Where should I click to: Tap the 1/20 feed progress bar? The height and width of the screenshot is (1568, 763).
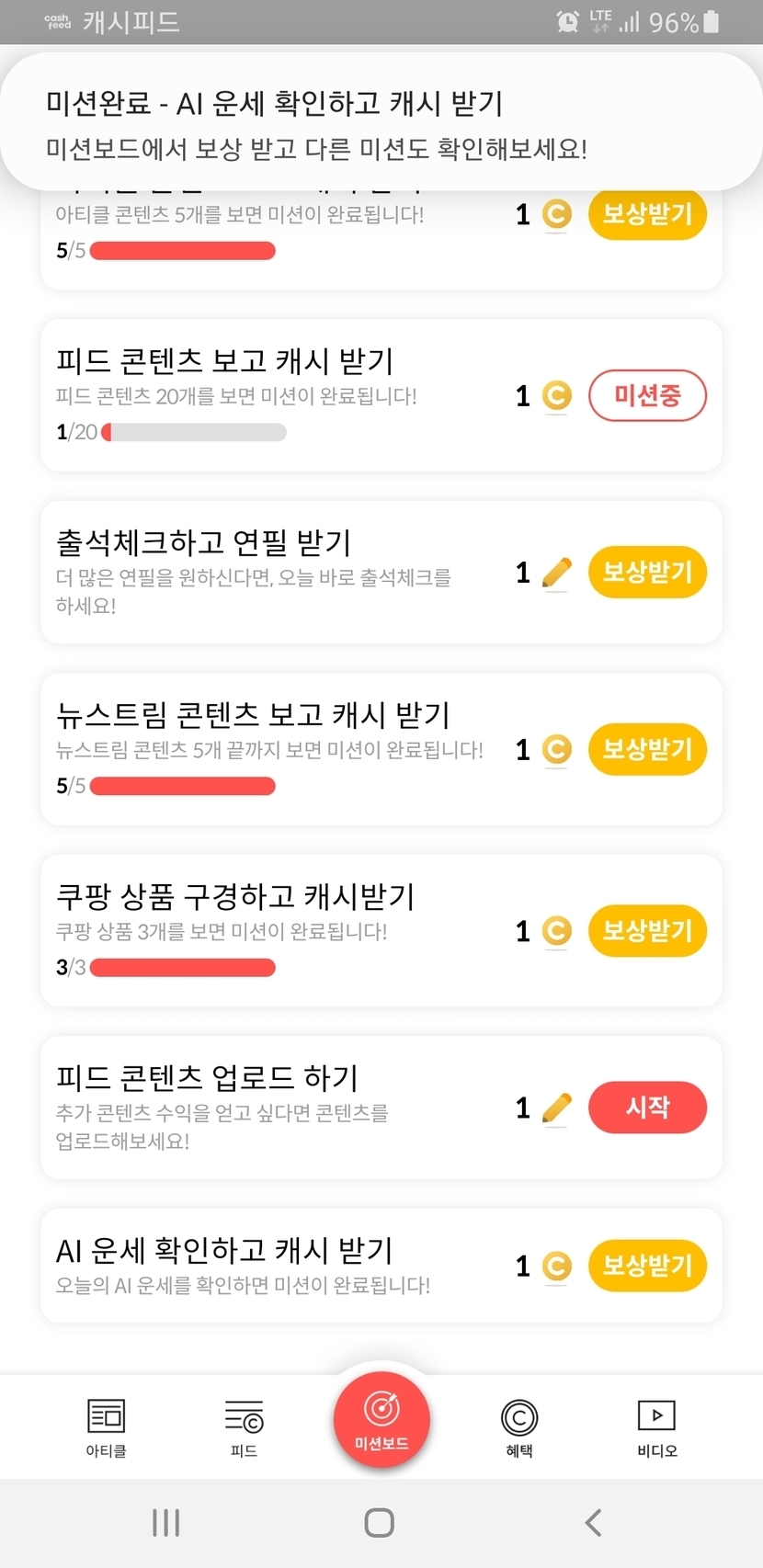point(194,432)
